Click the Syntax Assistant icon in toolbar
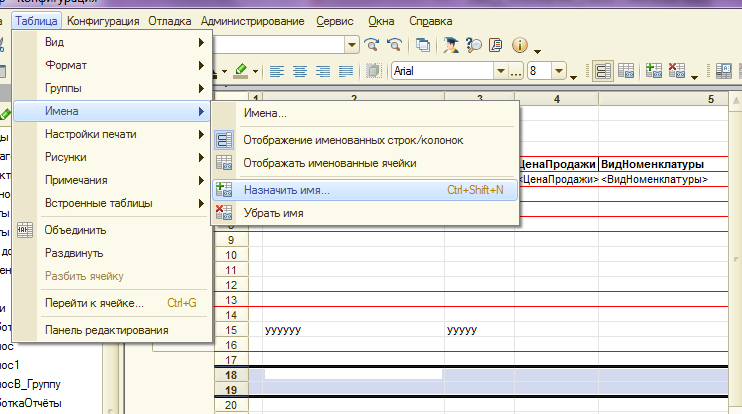This screenshot has height=414, width=742. (450, 45)
